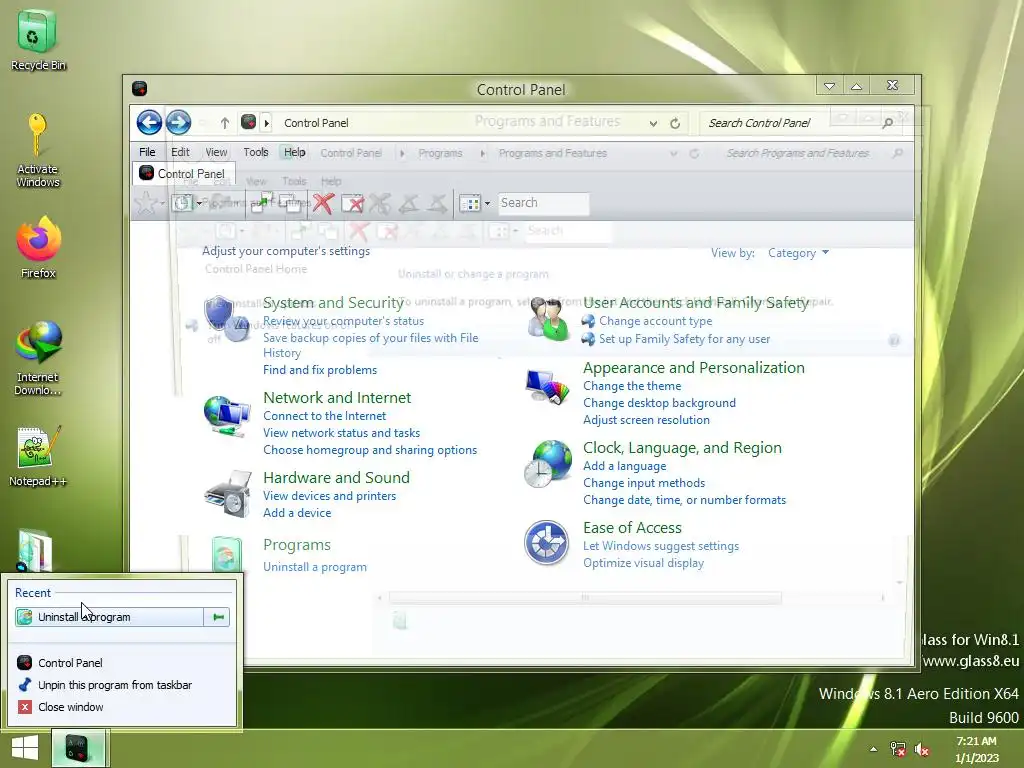
Task: Open the Windows Start button
Action: [x=25, y=748]
